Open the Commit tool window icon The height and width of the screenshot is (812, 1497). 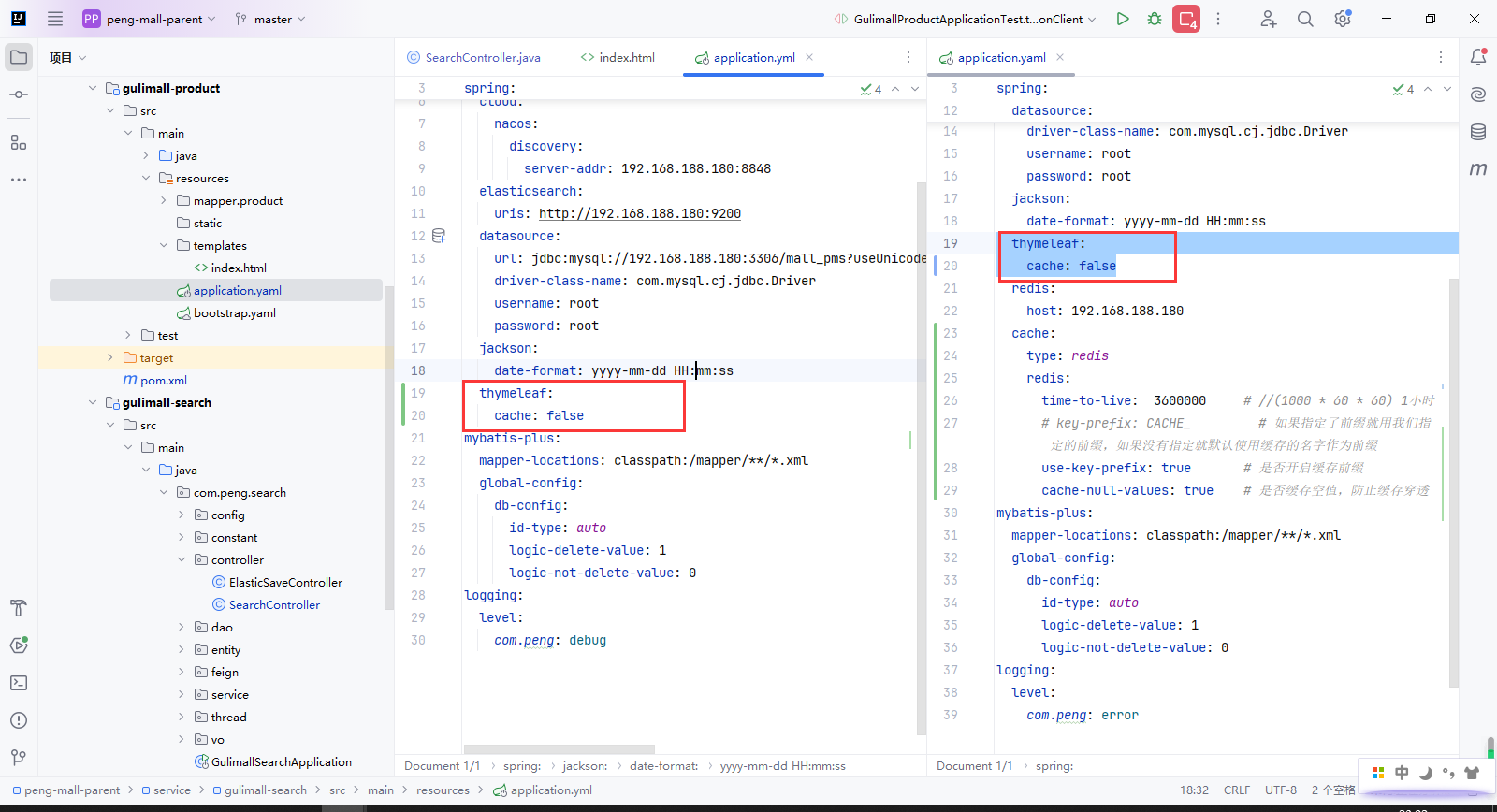pos(19,94)
